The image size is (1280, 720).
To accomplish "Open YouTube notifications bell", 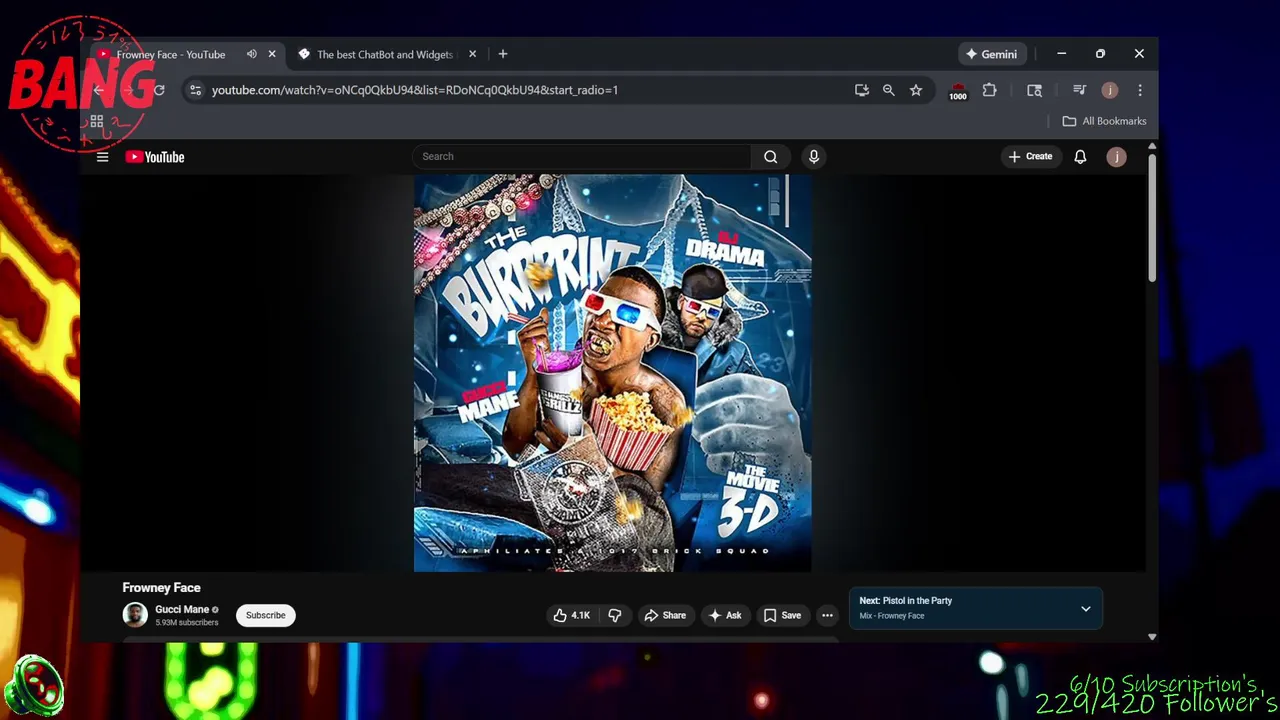I will tap(1080, 156).
